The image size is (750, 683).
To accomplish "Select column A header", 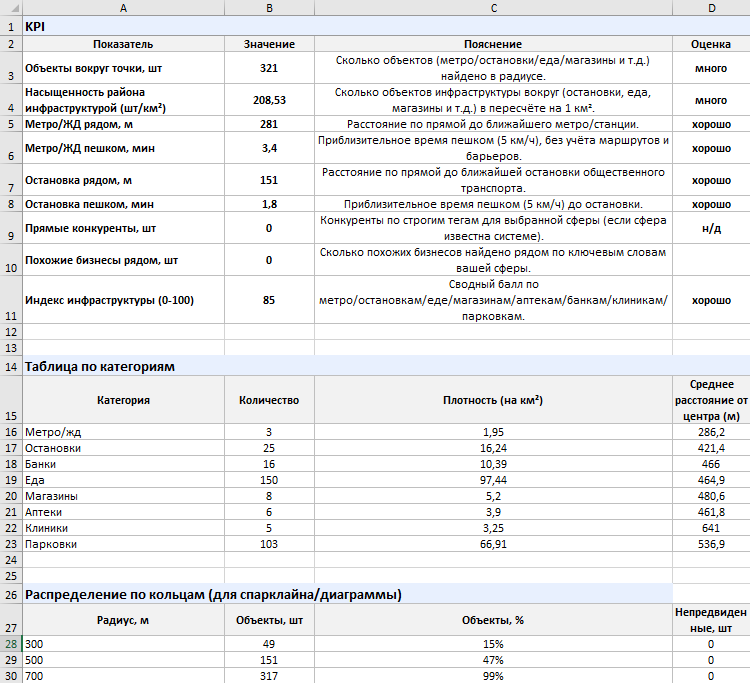I will 123,8.
